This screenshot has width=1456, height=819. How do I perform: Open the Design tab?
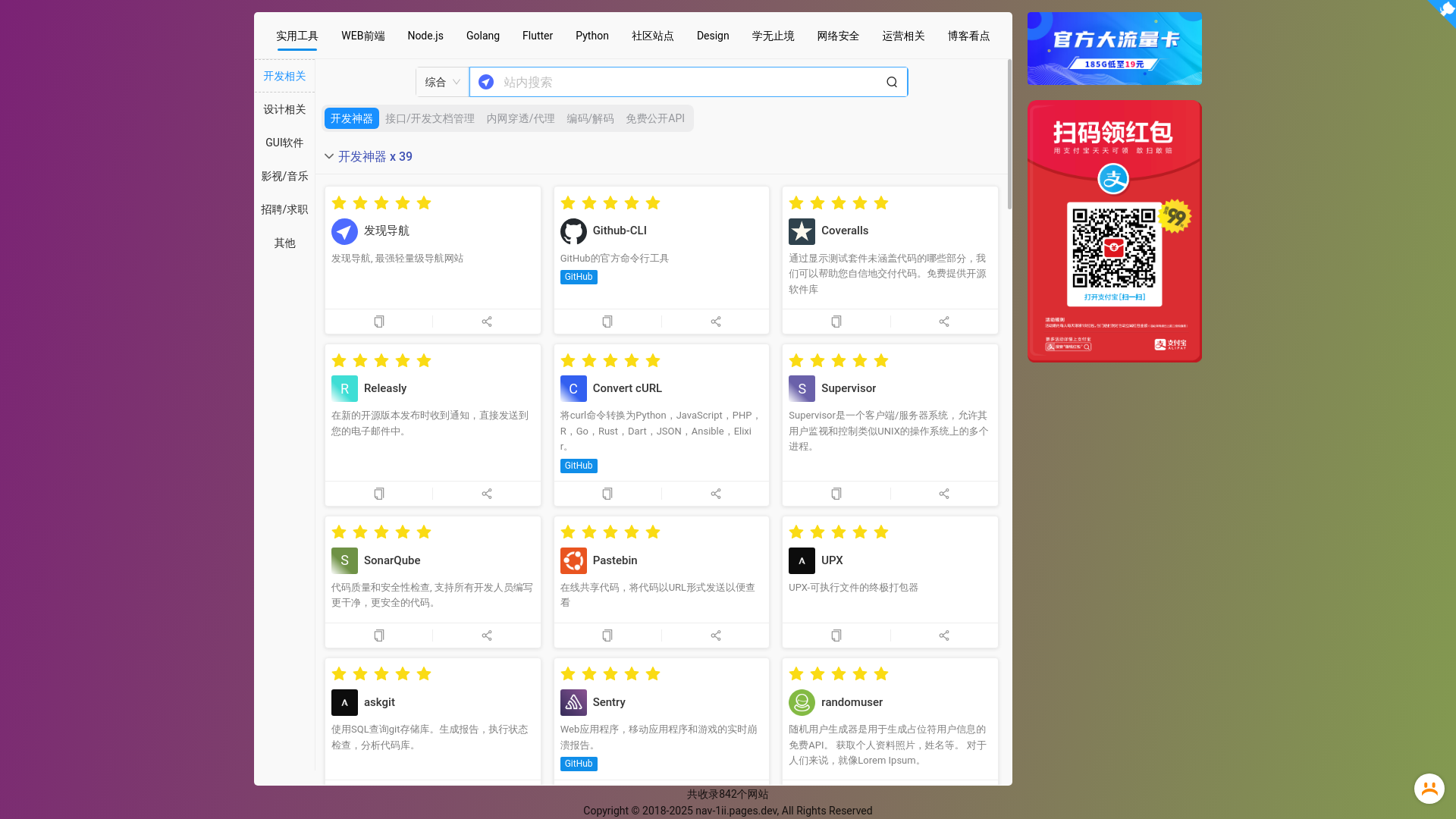click(x=713, y=36)
